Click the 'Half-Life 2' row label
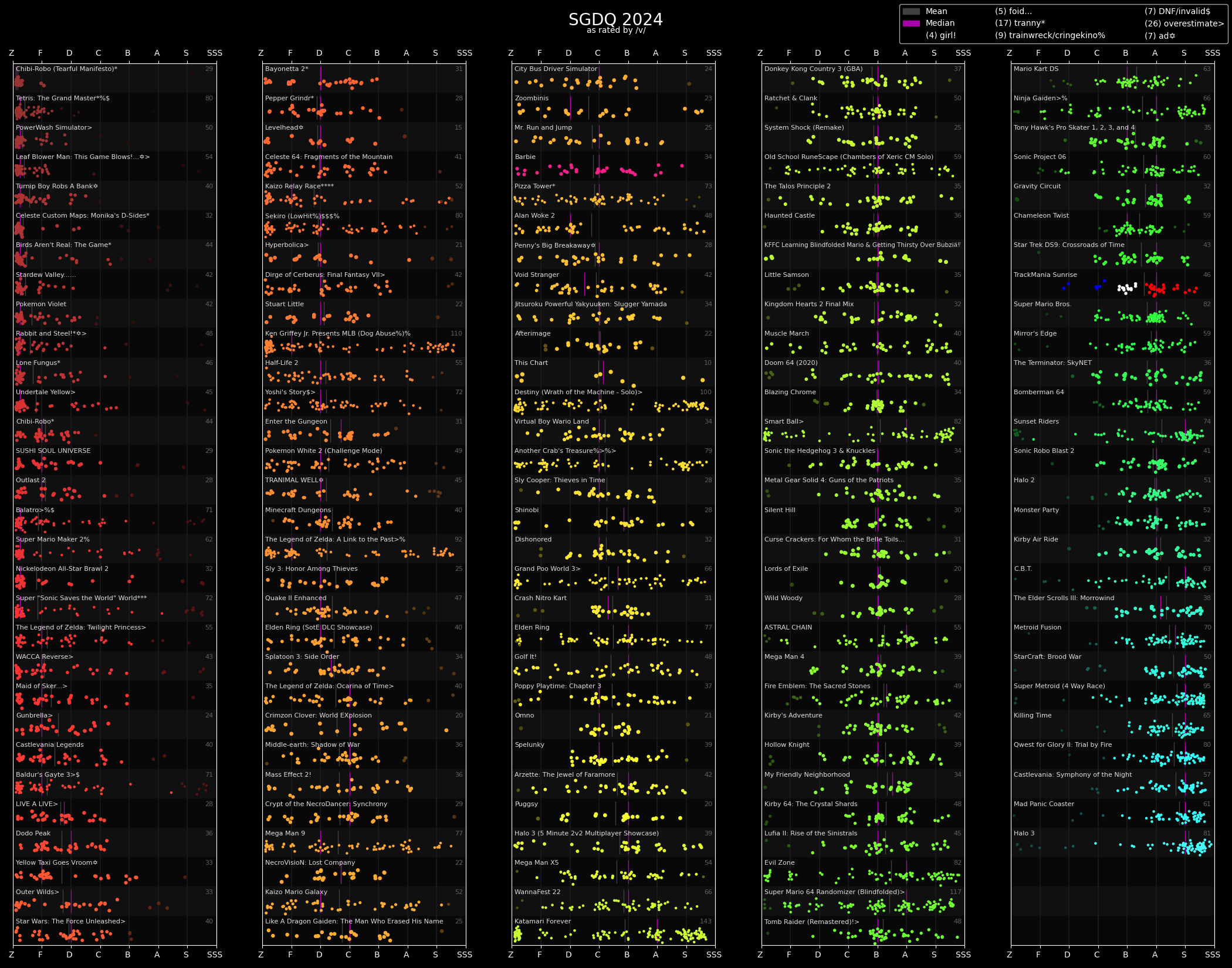The image size is (1232, 968). [x=282, y=363]
